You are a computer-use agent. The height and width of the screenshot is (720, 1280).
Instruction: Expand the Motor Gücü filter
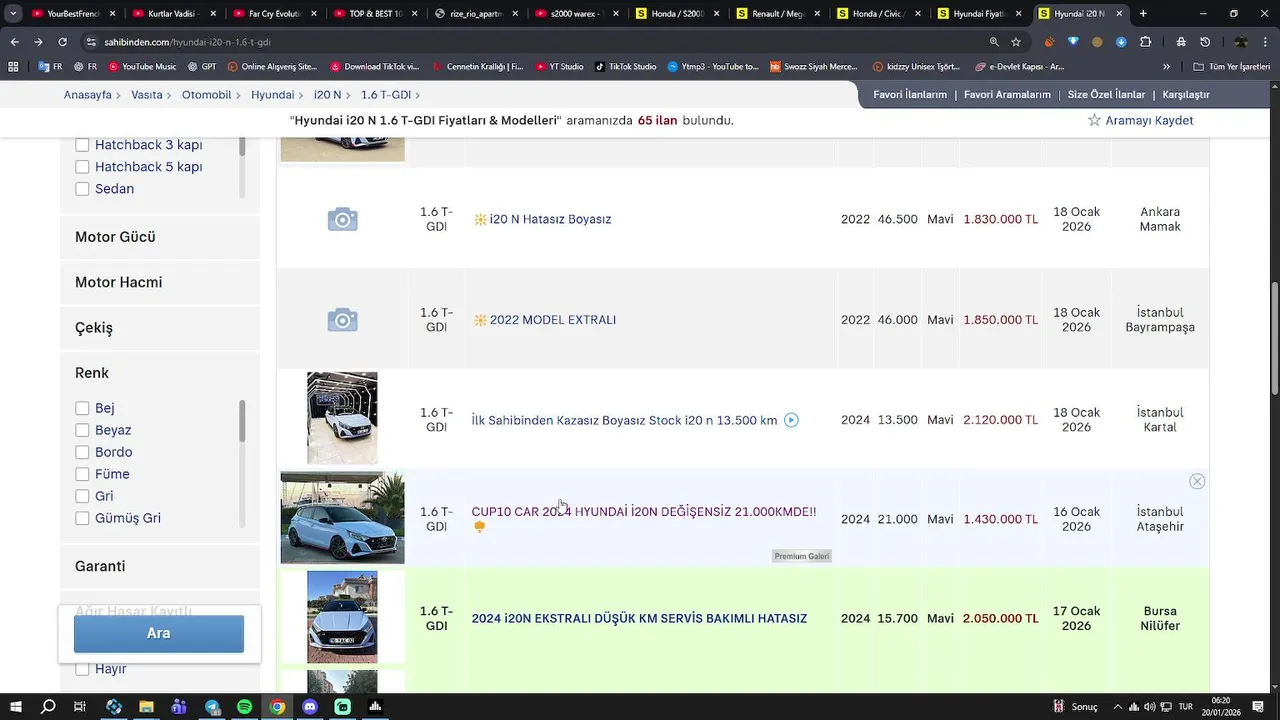tap(160, 237)
